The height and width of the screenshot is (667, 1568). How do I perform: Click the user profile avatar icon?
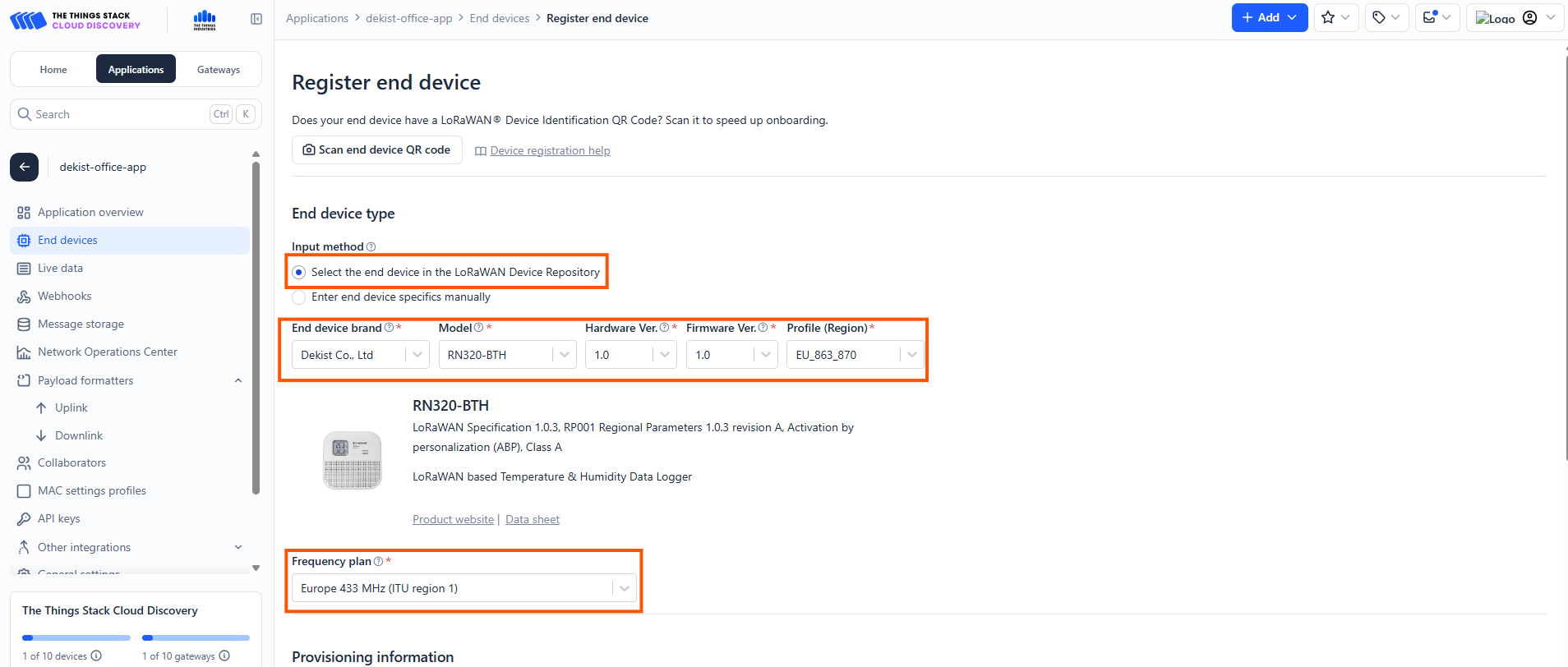pyautogui.click(x=1529, y=18)
